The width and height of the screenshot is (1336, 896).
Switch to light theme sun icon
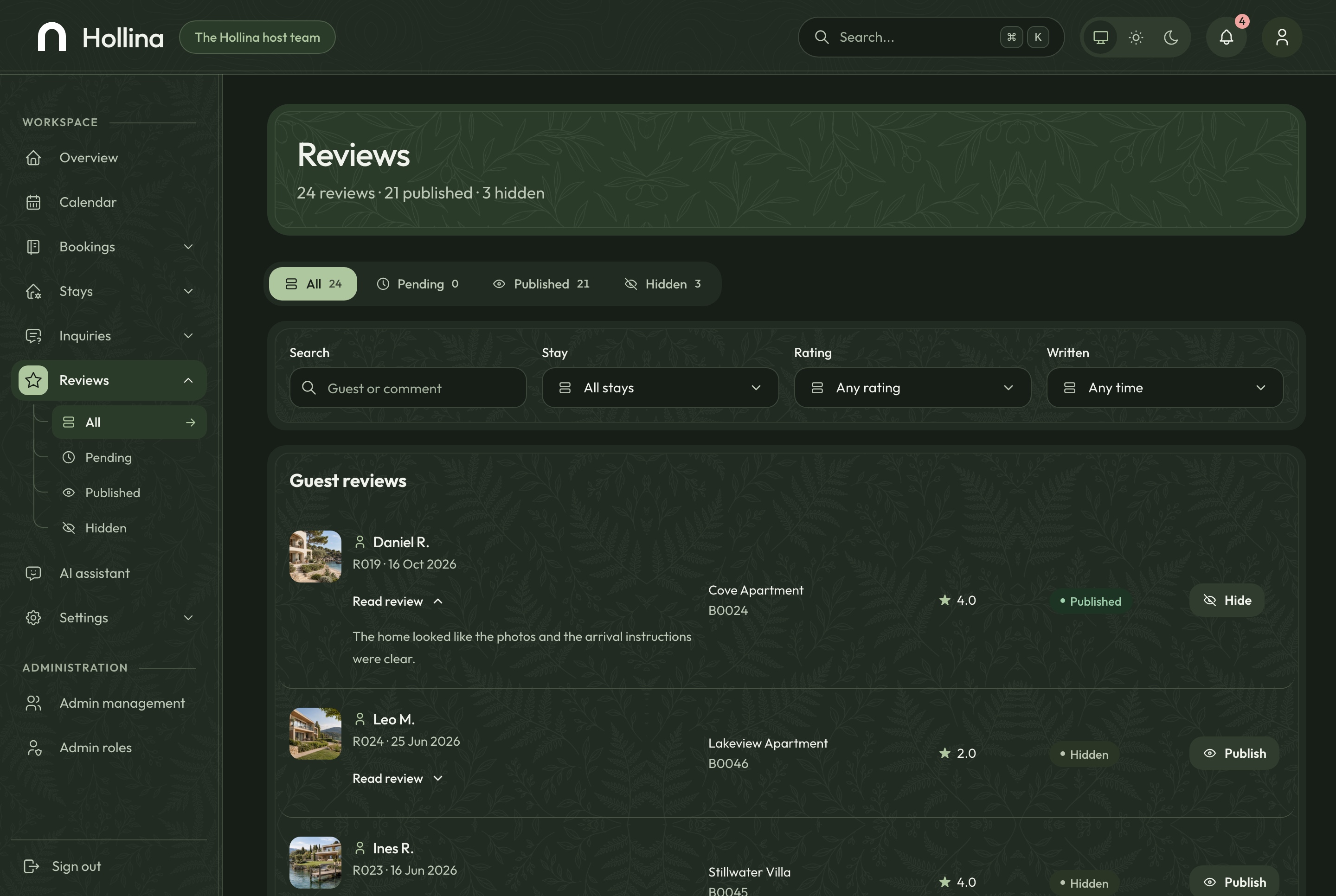point(1136,37)
